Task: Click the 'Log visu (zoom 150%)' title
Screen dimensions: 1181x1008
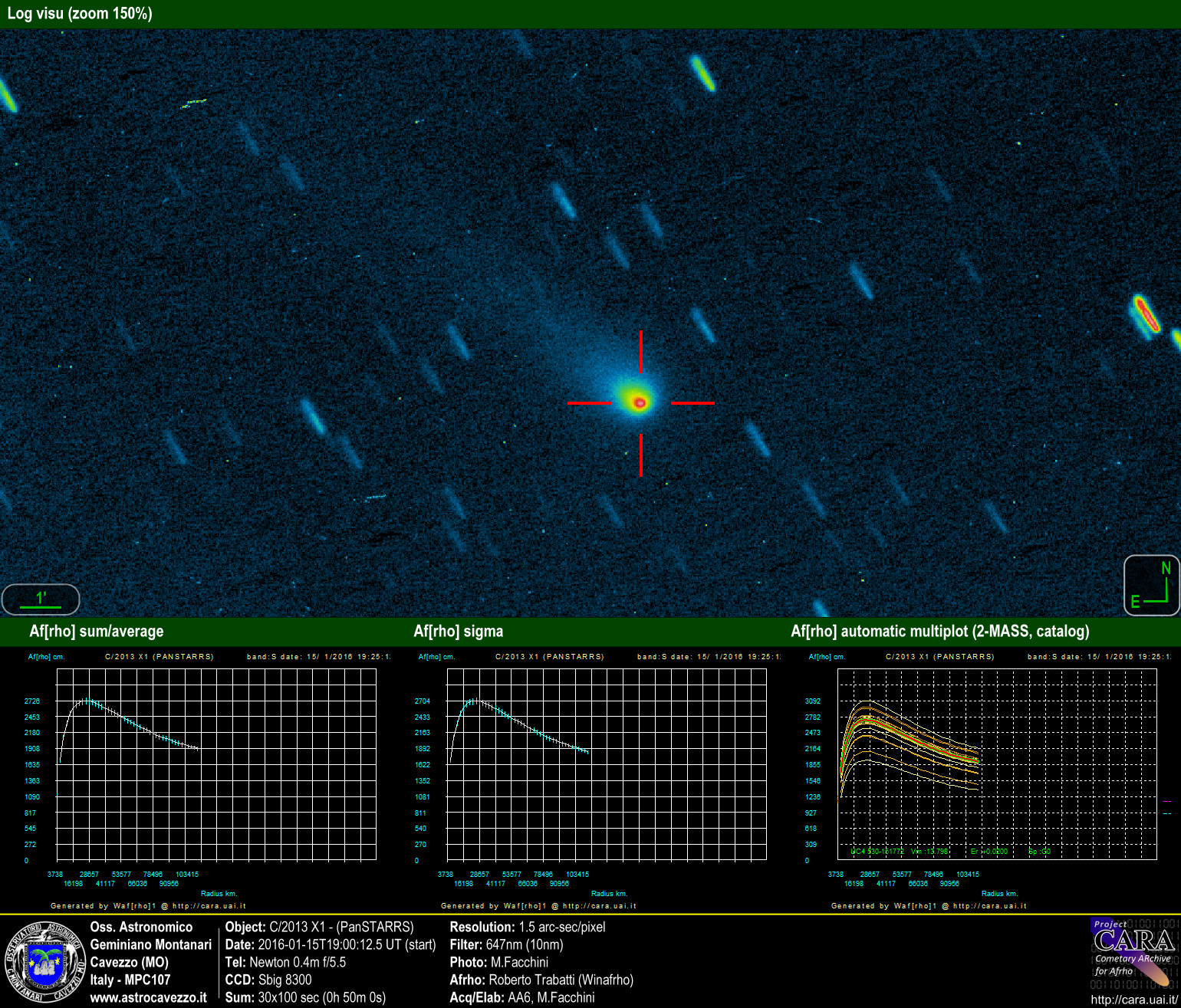Action: [x=80, y=14]
